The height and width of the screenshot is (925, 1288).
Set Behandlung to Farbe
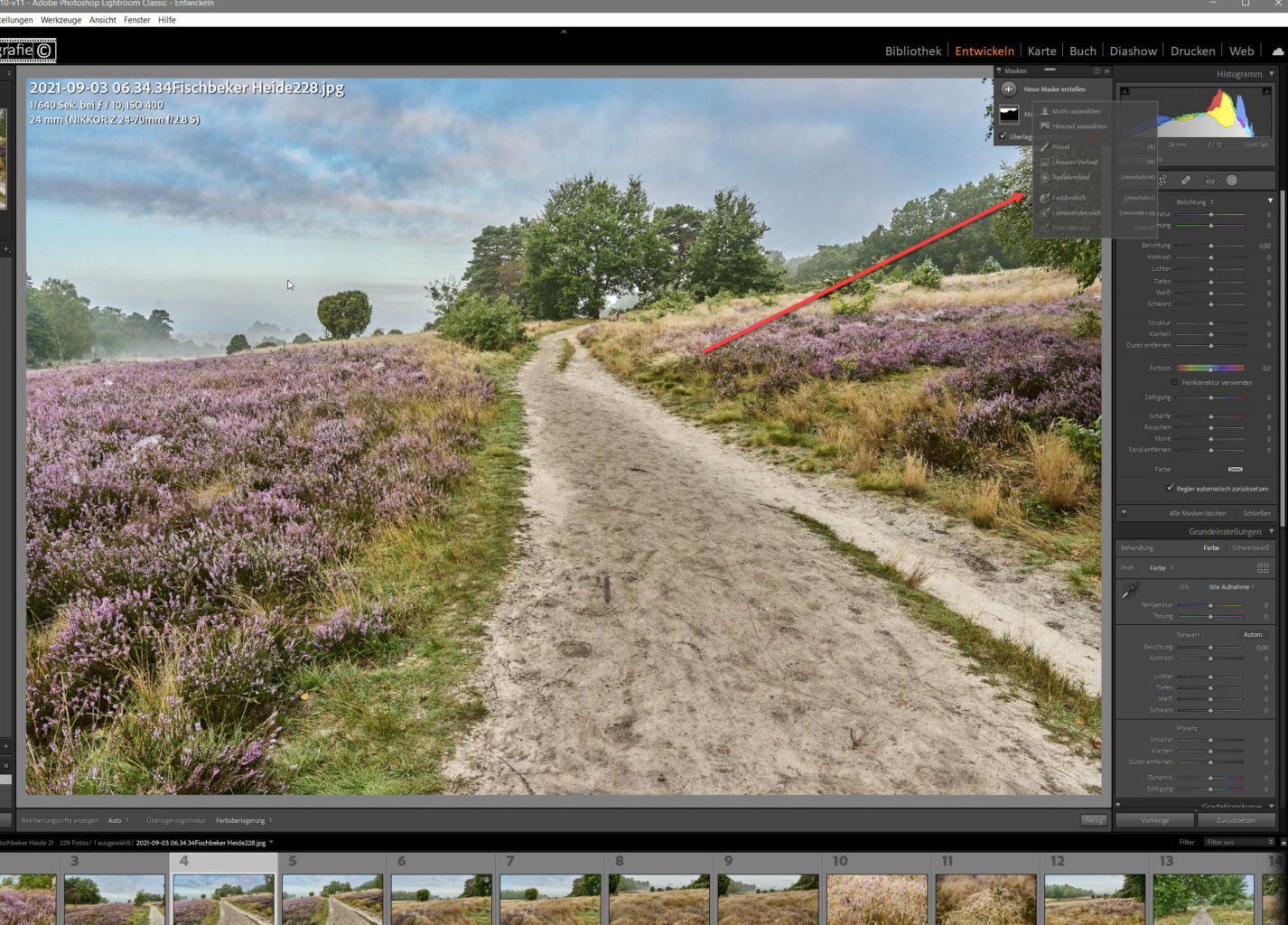1211,547
